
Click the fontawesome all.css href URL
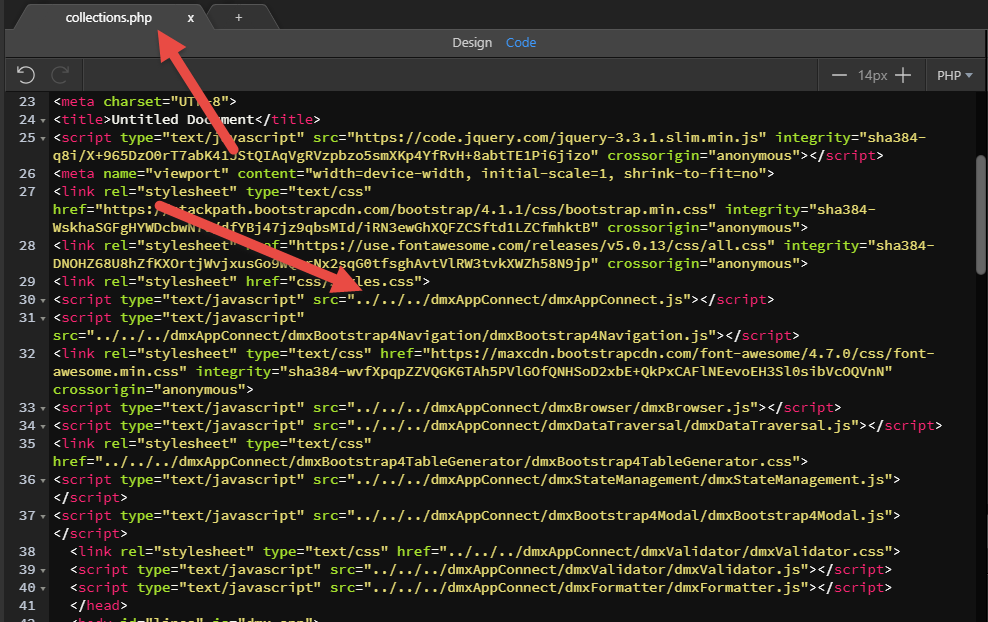[x=531, y=246]
